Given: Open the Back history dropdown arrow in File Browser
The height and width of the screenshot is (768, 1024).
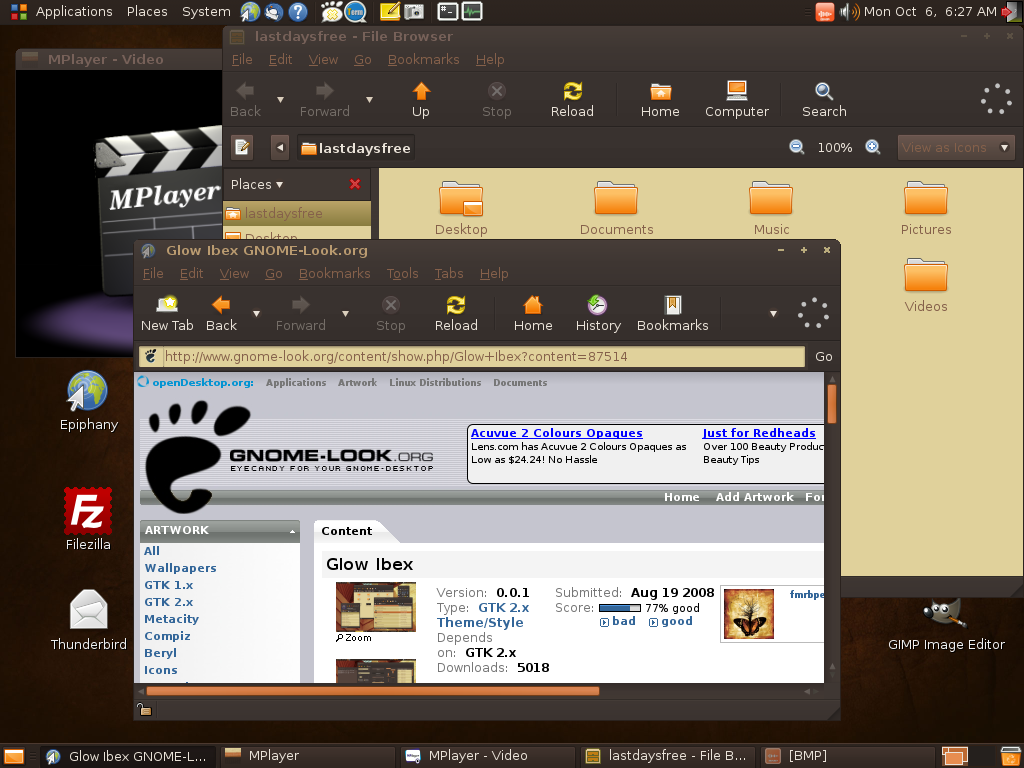Looking at the screenshot, I should tap(280, 100).
